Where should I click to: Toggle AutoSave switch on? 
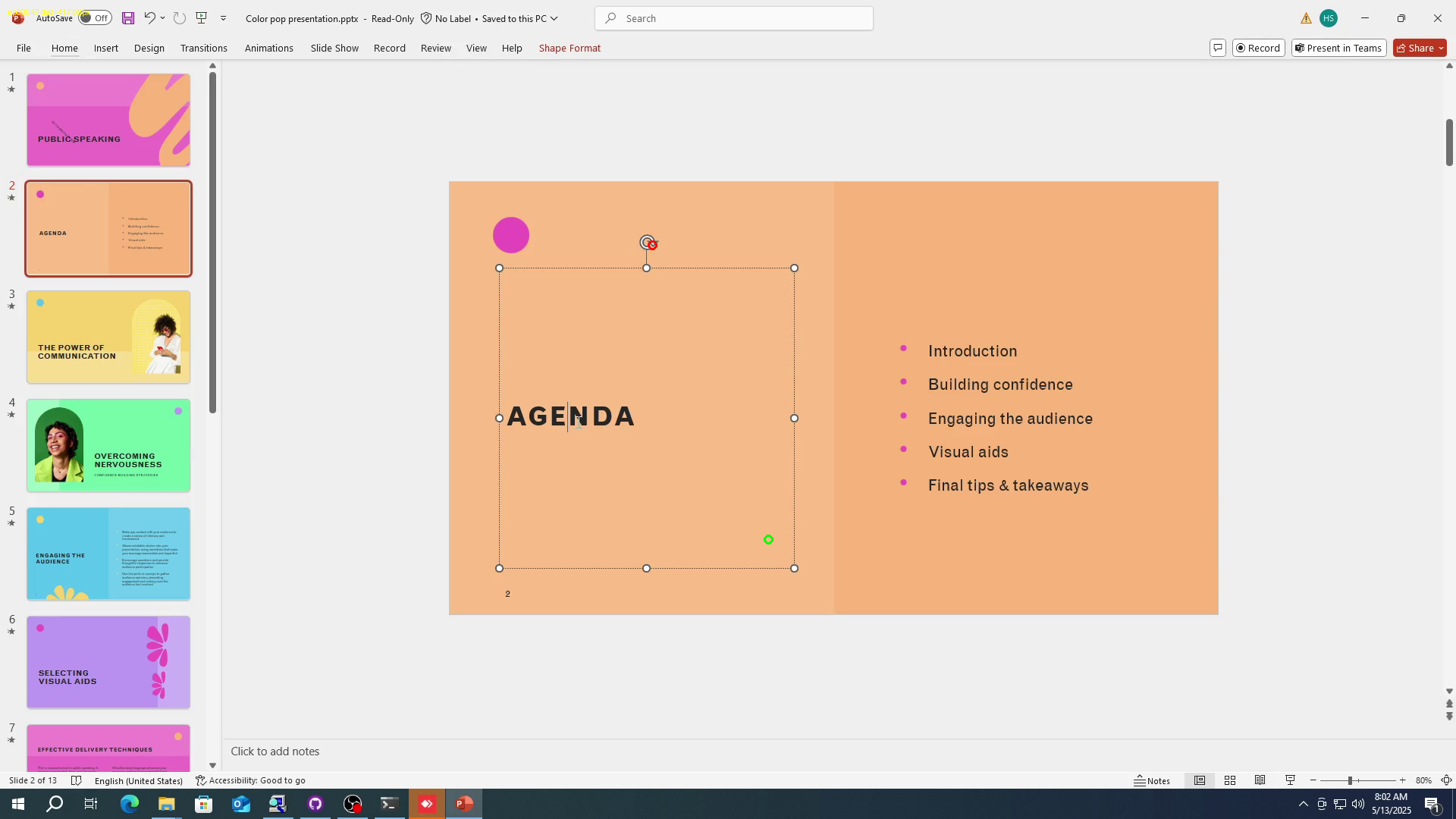coord(95,18)
